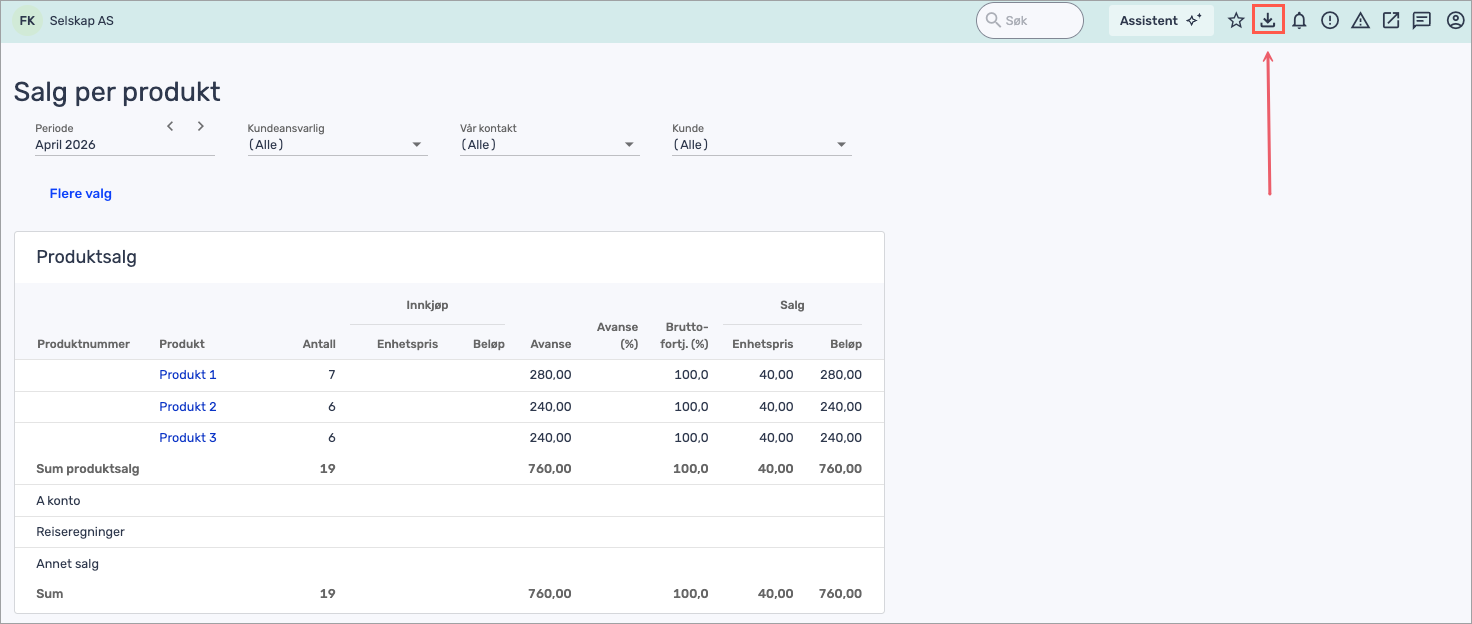Click the star favorites icon

point(1236,20)
